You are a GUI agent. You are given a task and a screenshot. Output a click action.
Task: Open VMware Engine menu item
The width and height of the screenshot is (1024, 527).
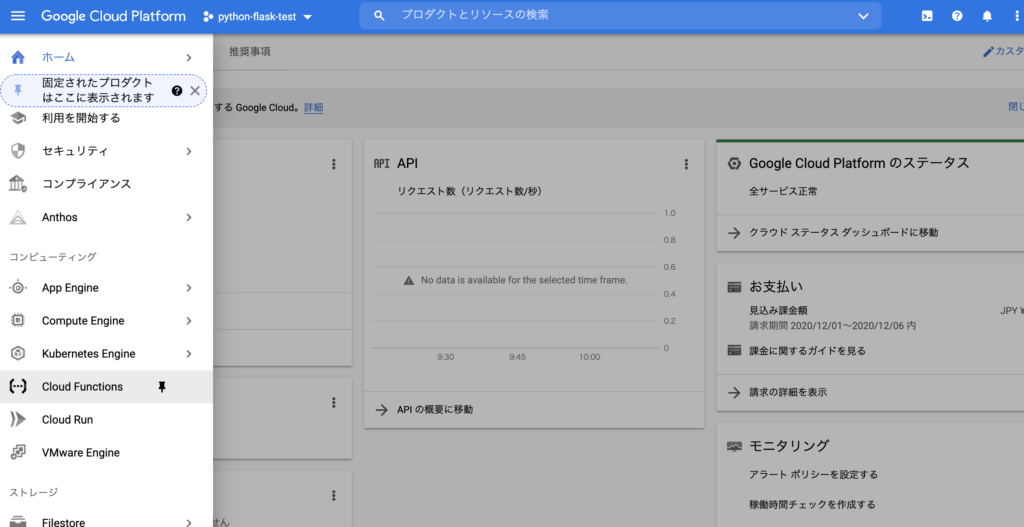coord(106,453)
